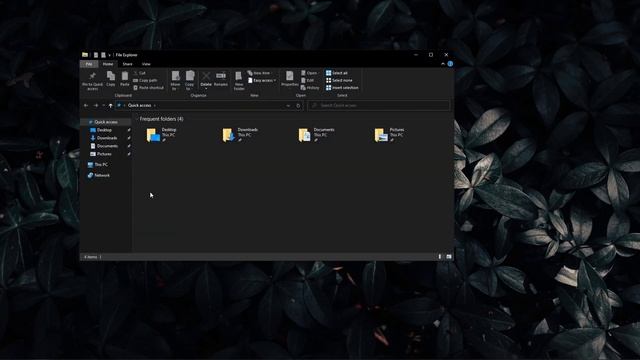Click Copy path in the ribbon
The image size is (640, 360).
pos(145,80)
